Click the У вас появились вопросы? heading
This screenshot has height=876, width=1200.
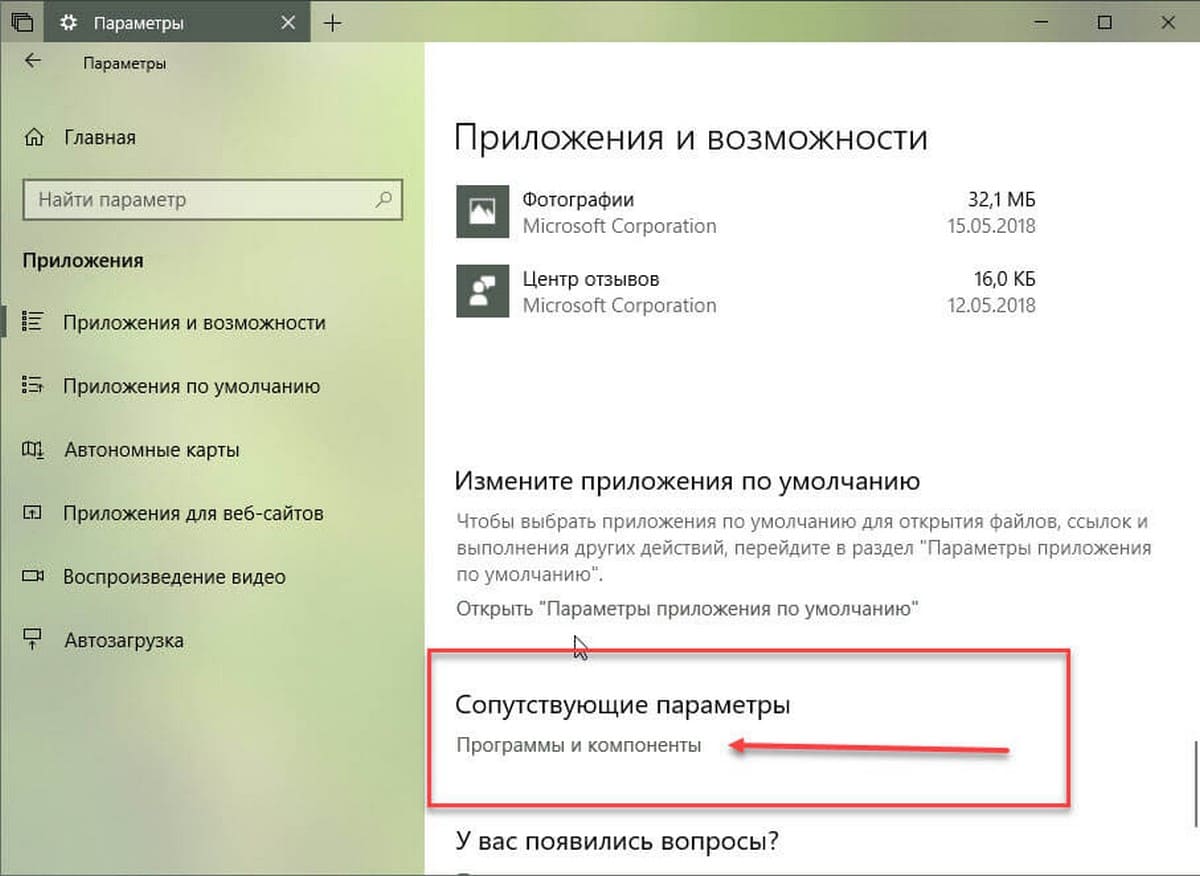(617, 841)
